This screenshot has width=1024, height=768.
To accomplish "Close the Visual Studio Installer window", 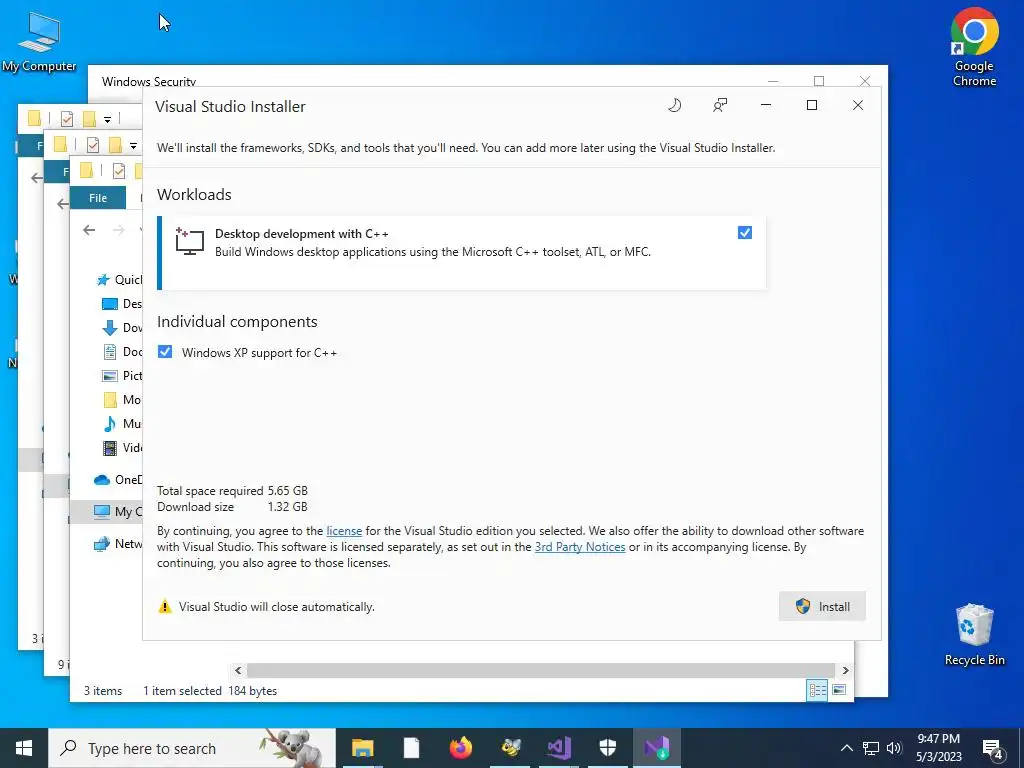I will 857,105.
